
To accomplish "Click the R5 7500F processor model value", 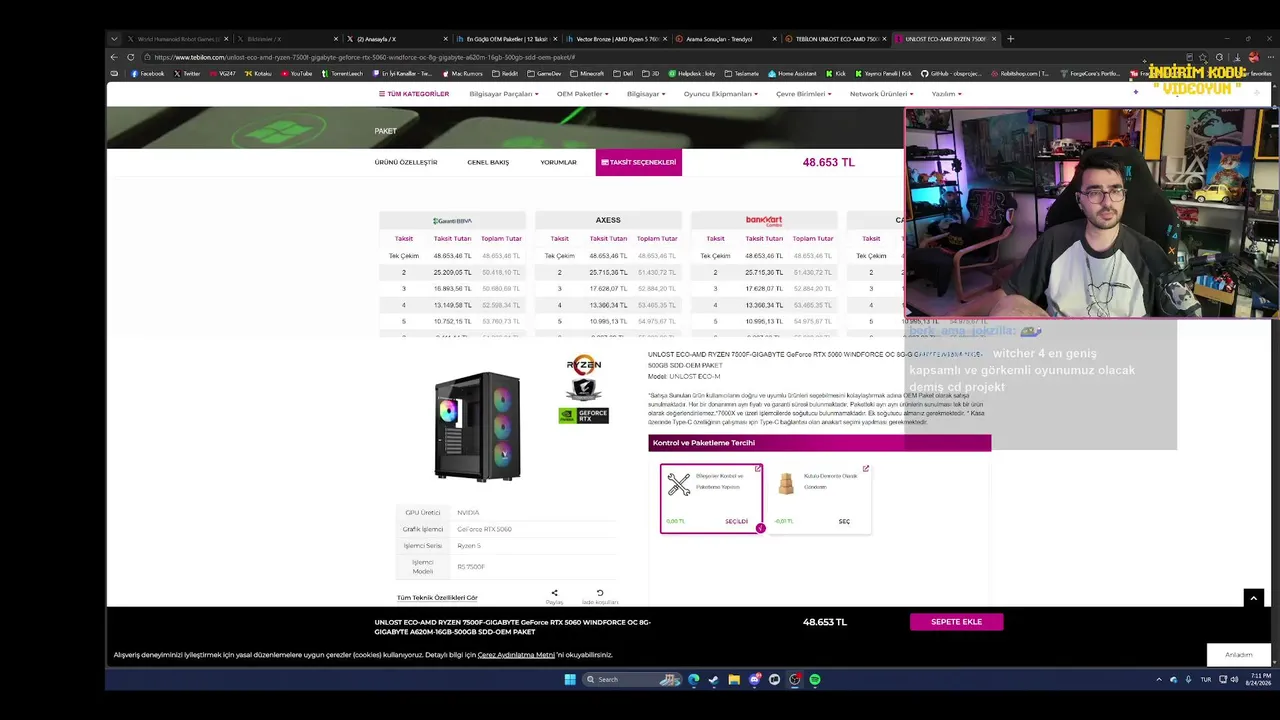I will pyautogui.click(x=471, y=567).
